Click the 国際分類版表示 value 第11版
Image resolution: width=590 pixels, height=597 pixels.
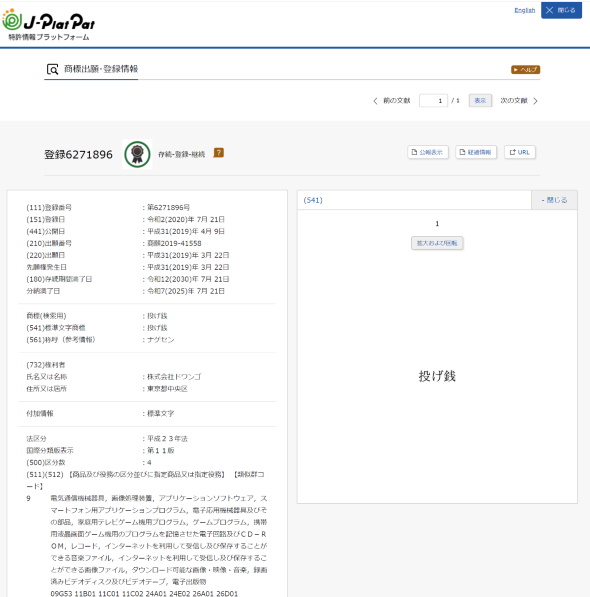click(x=161, y=450)
